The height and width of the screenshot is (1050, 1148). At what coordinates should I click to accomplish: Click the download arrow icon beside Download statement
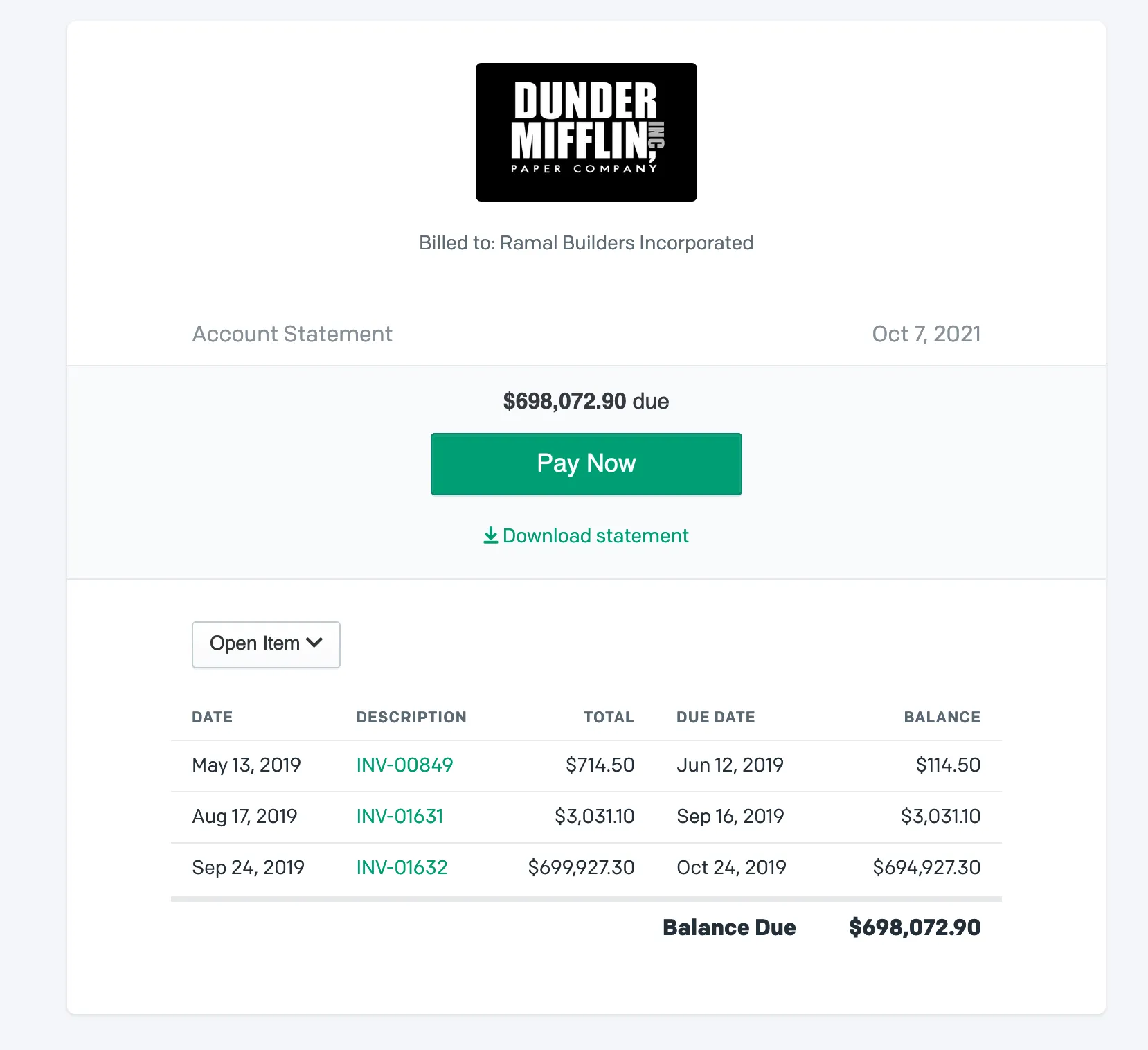pyautogui.click(x=490, y=535)
